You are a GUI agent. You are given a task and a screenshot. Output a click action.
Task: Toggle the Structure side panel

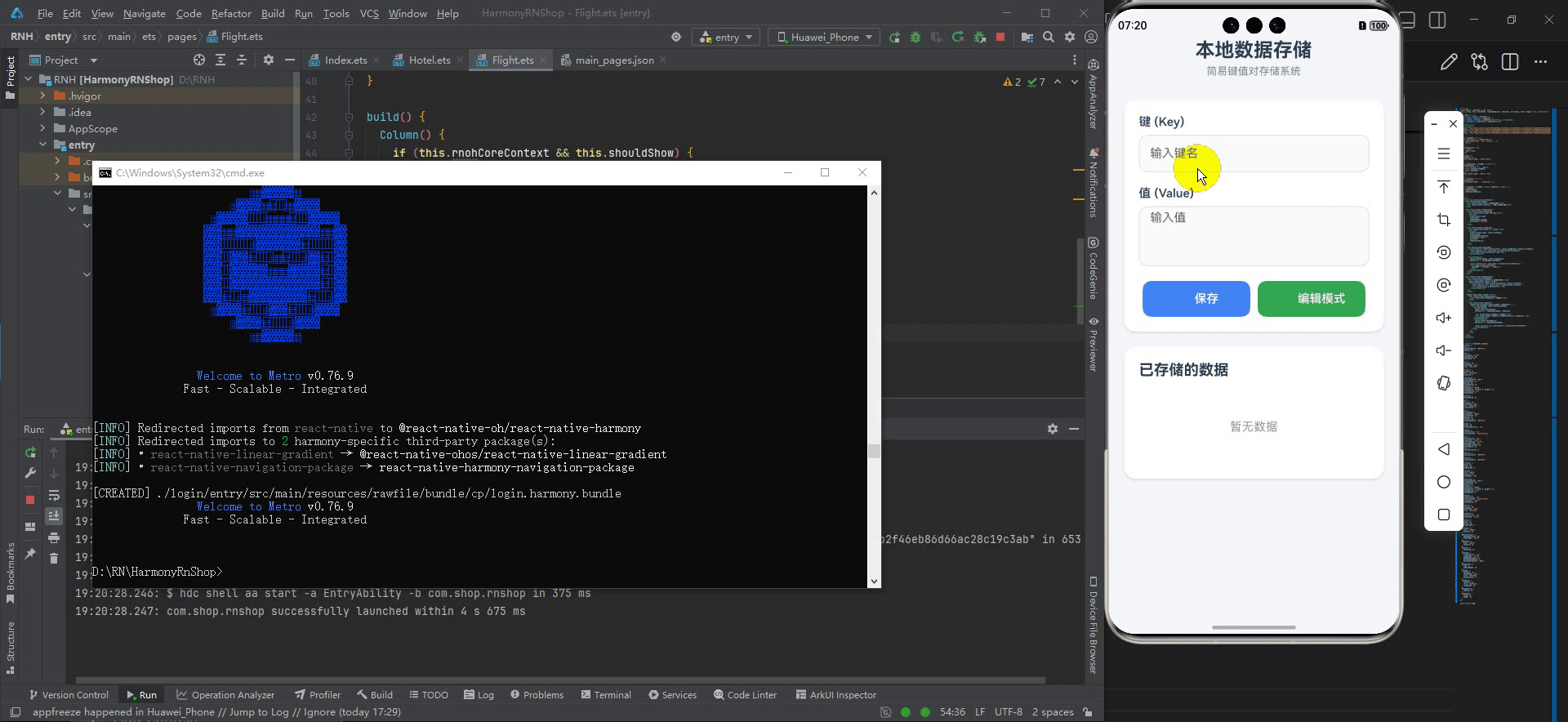(10, 647)
